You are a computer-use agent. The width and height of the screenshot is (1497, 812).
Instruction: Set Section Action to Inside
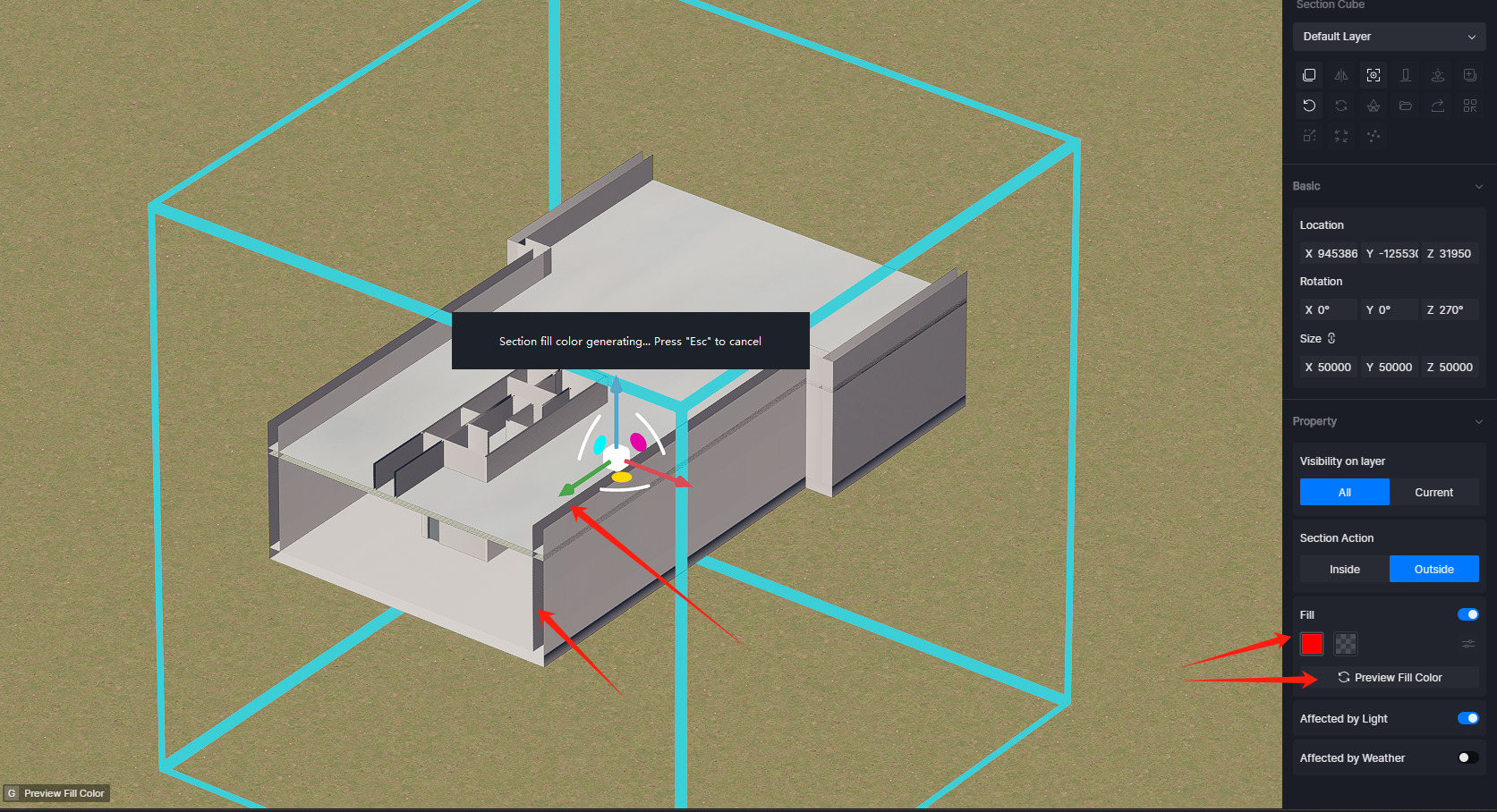click(1344, 569)
